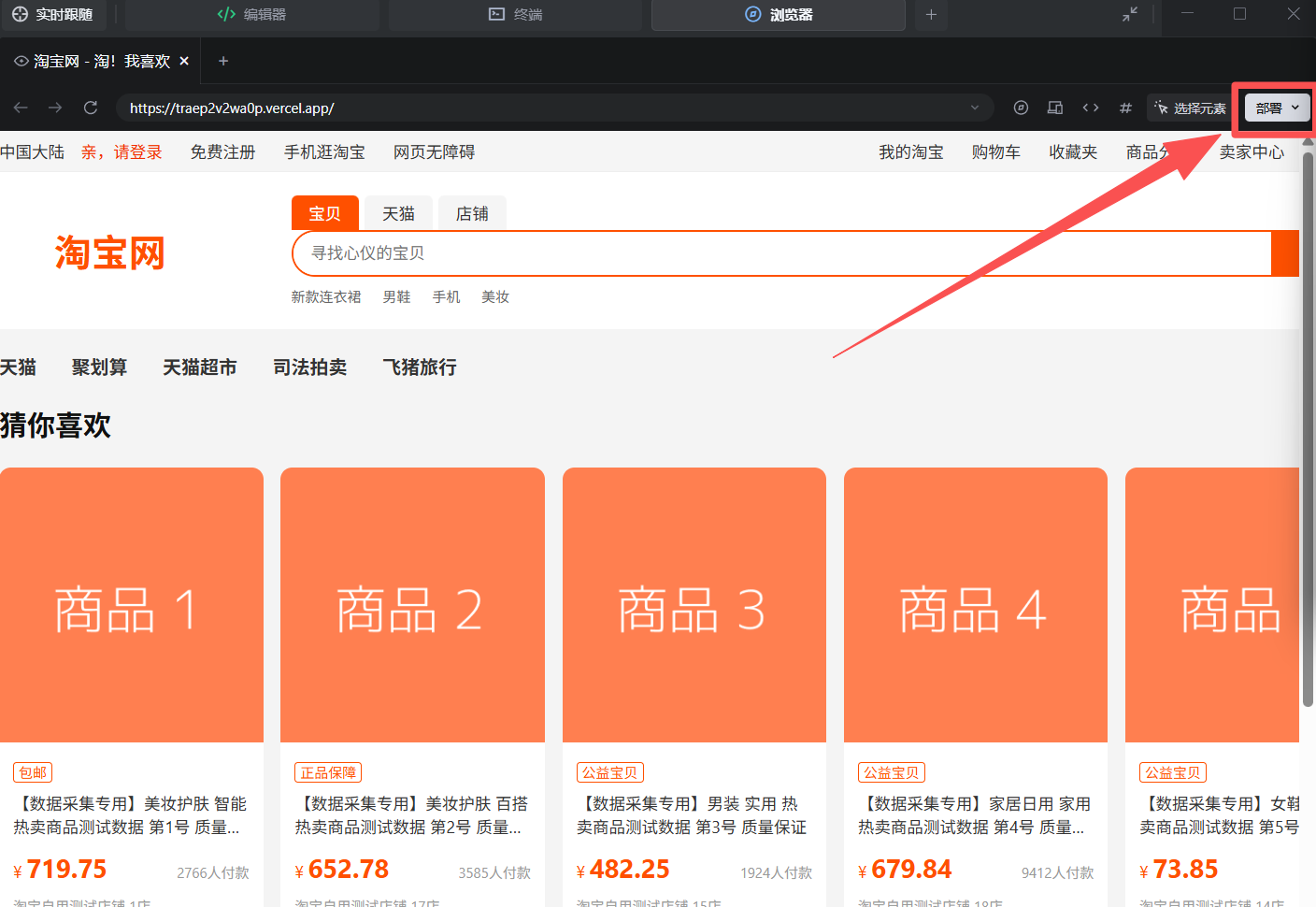Open the 卖家中心 link
This screenshot has width=1316, height=907.
pos(1252,151)
